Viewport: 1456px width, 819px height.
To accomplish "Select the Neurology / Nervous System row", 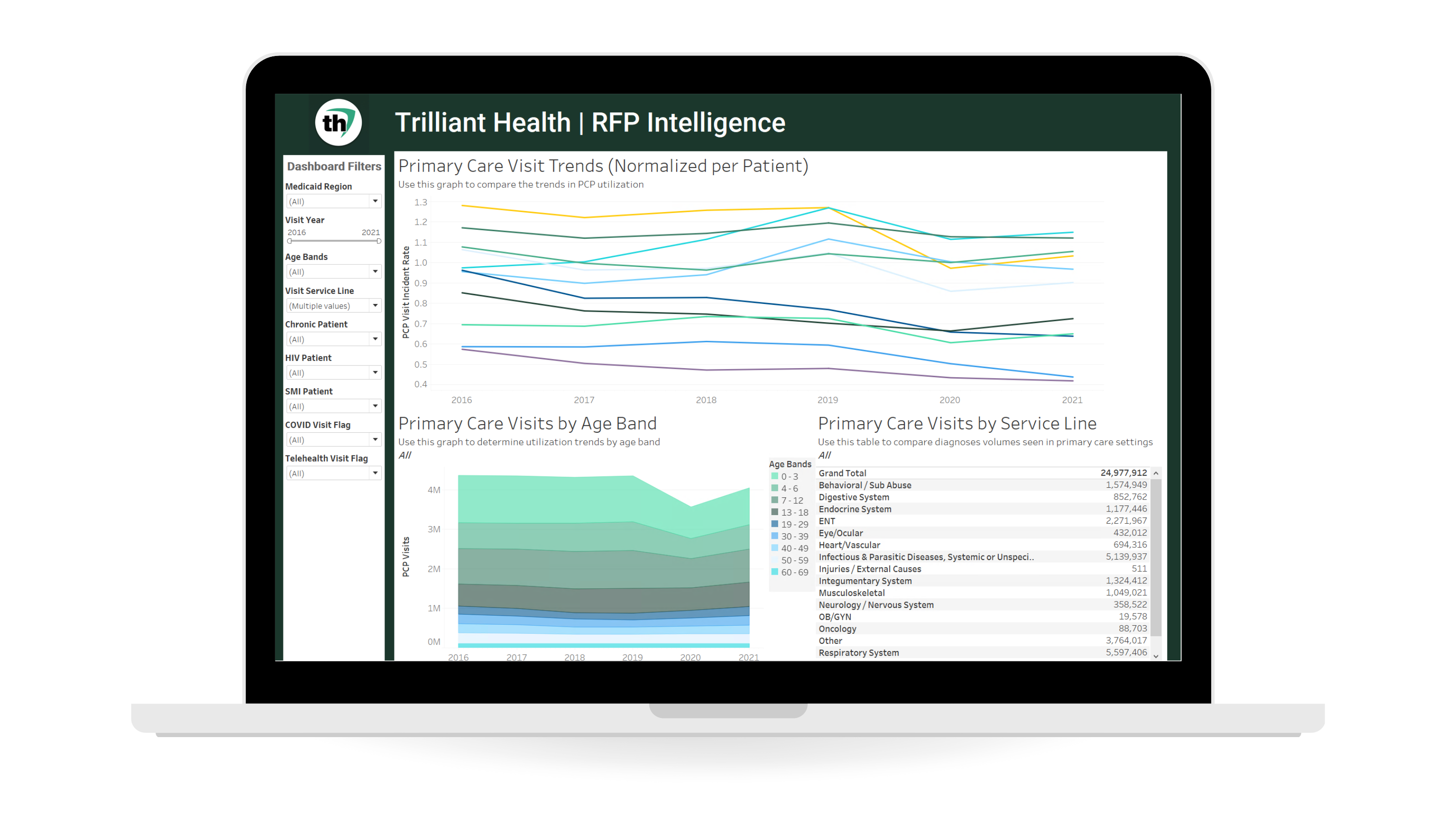I will pos(983,605).
